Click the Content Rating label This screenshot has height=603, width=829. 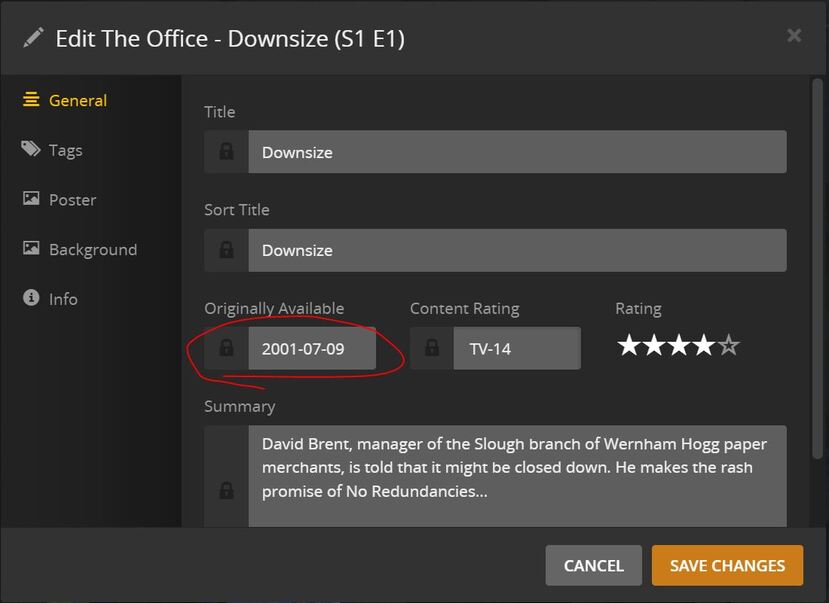tap(464, 308)
